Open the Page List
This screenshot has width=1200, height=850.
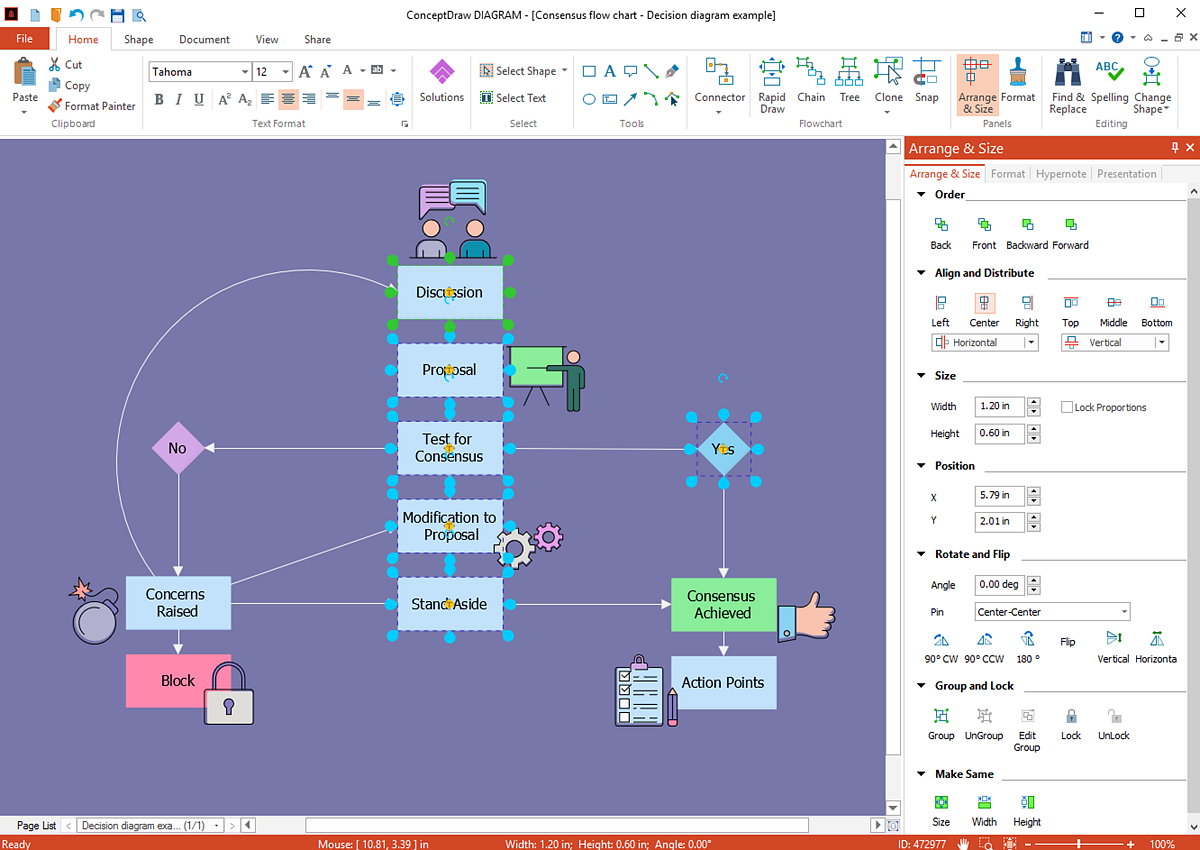[x=36, y=826]
